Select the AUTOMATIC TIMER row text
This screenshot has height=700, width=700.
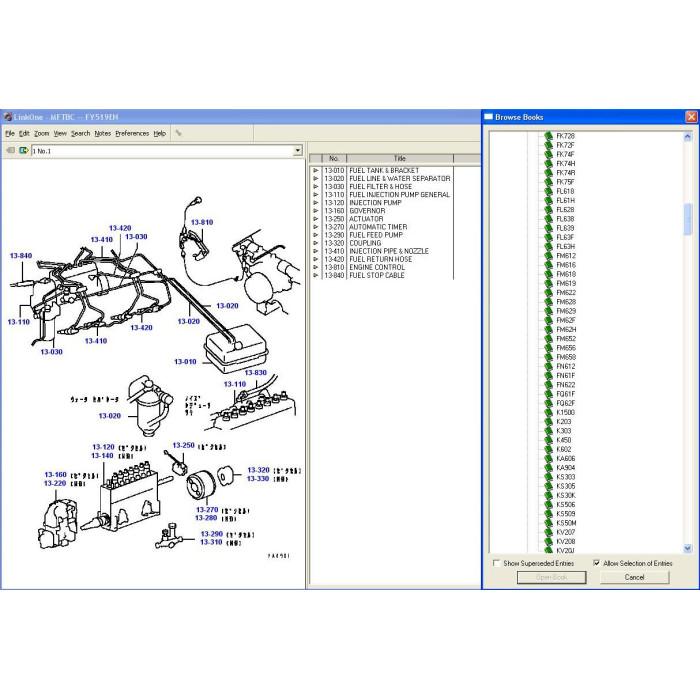378,227
